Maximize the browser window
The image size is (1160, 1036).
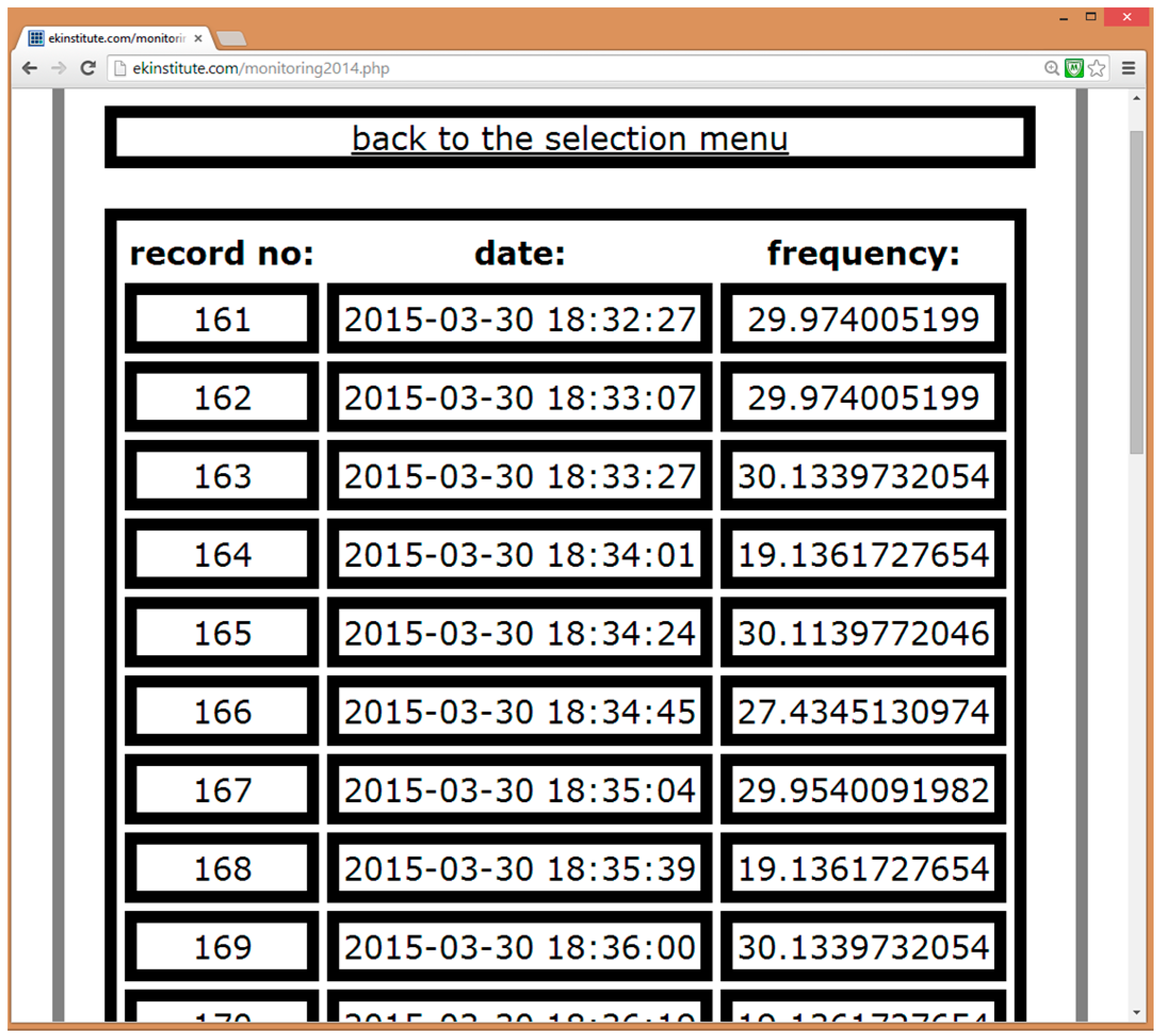pos(1091,17)
